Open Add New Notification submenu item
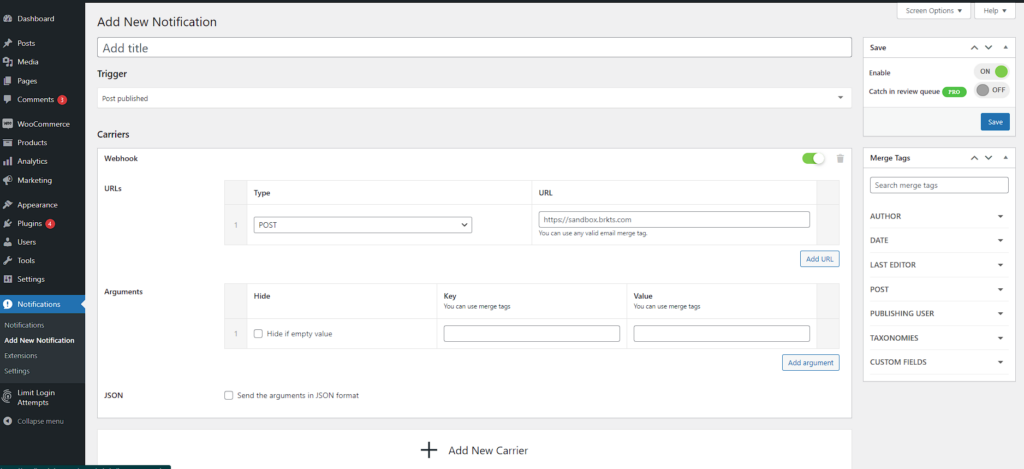 39,340
